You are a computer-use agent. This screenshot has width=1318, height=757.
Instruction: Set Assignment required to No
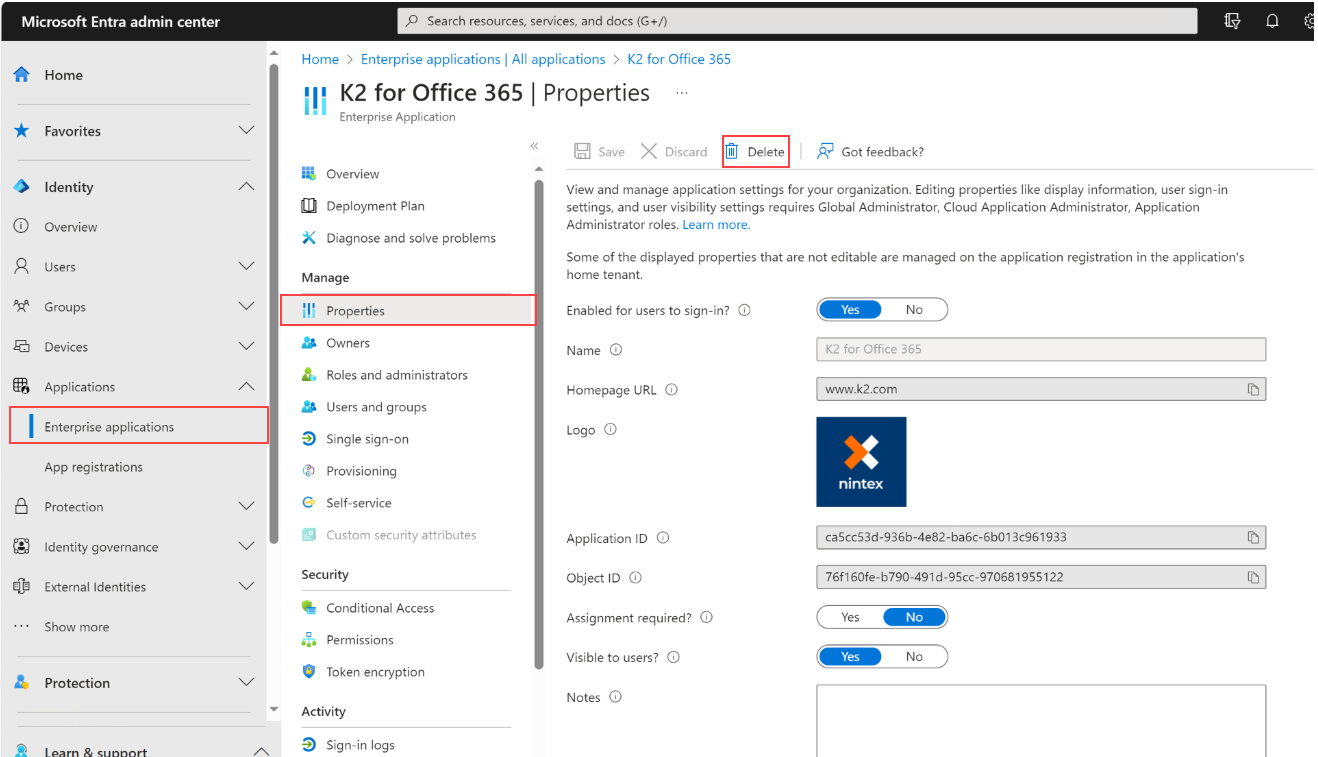coord(914,617)
